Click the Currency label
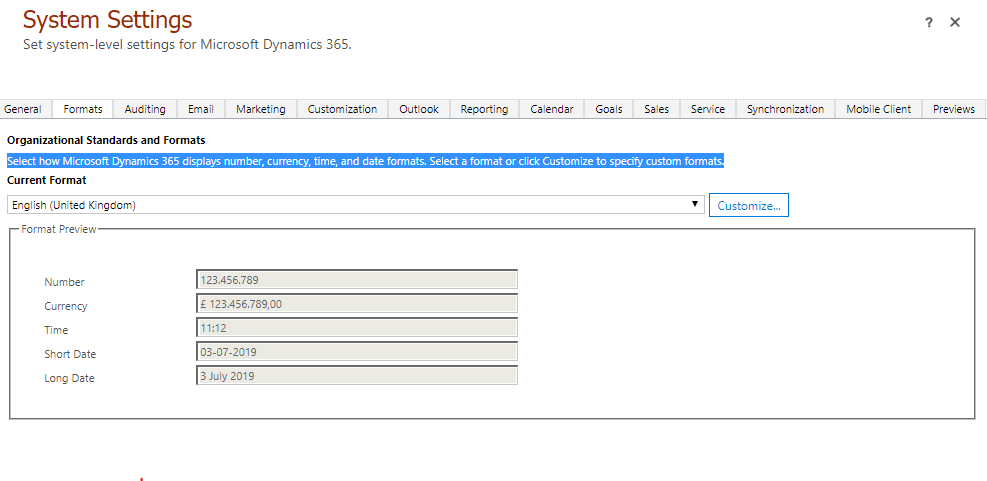This screenshot has height=481, width=987. [65, 306]
